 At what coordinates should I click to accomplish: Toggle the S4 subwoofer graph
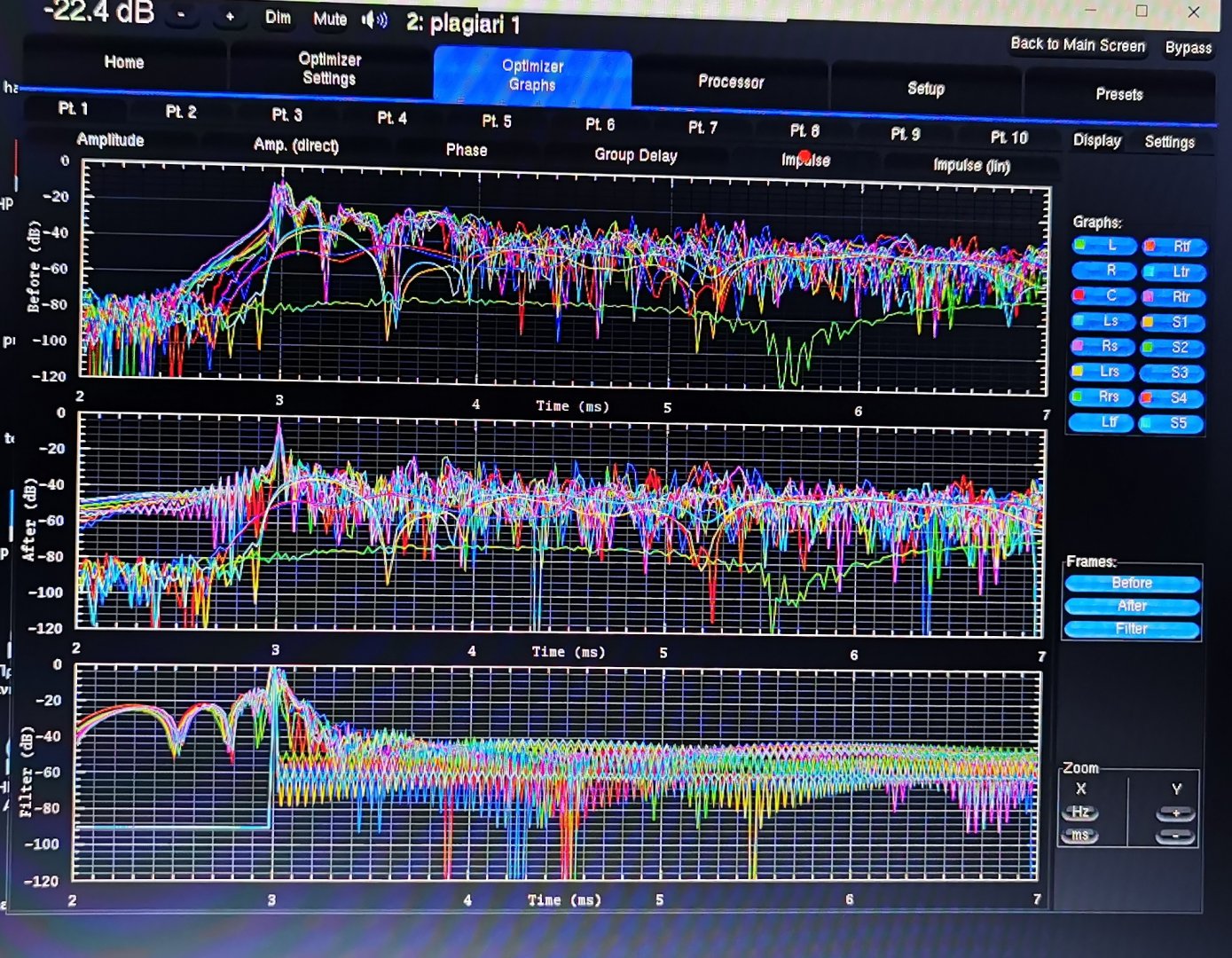(x=1172, y=398)
